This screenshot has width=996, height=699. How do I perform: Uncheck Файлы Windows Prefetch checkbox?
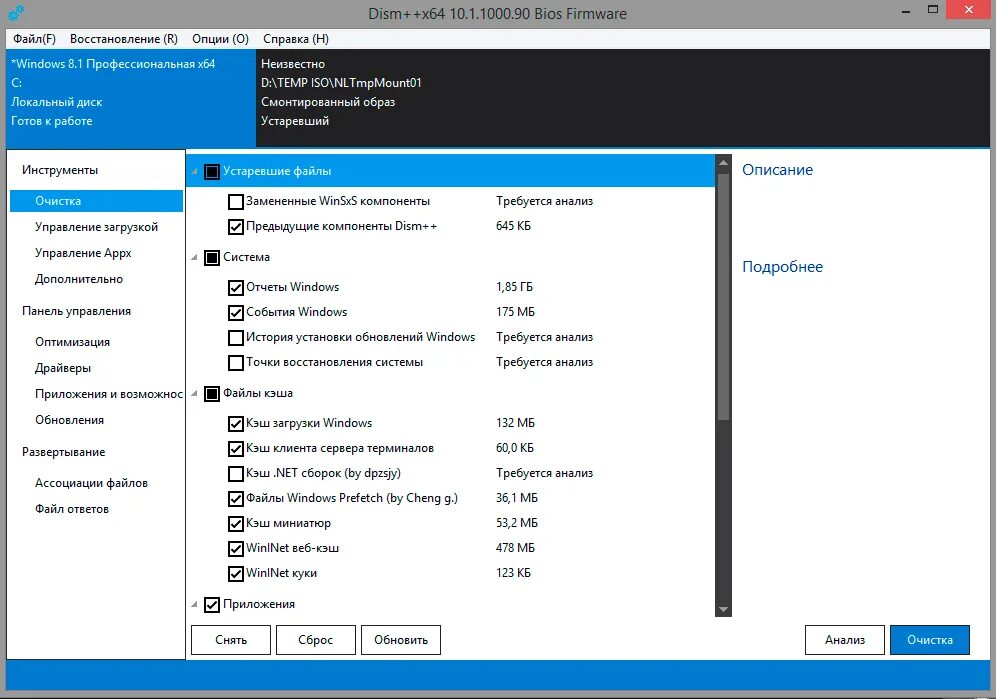[x=236, y=498]
